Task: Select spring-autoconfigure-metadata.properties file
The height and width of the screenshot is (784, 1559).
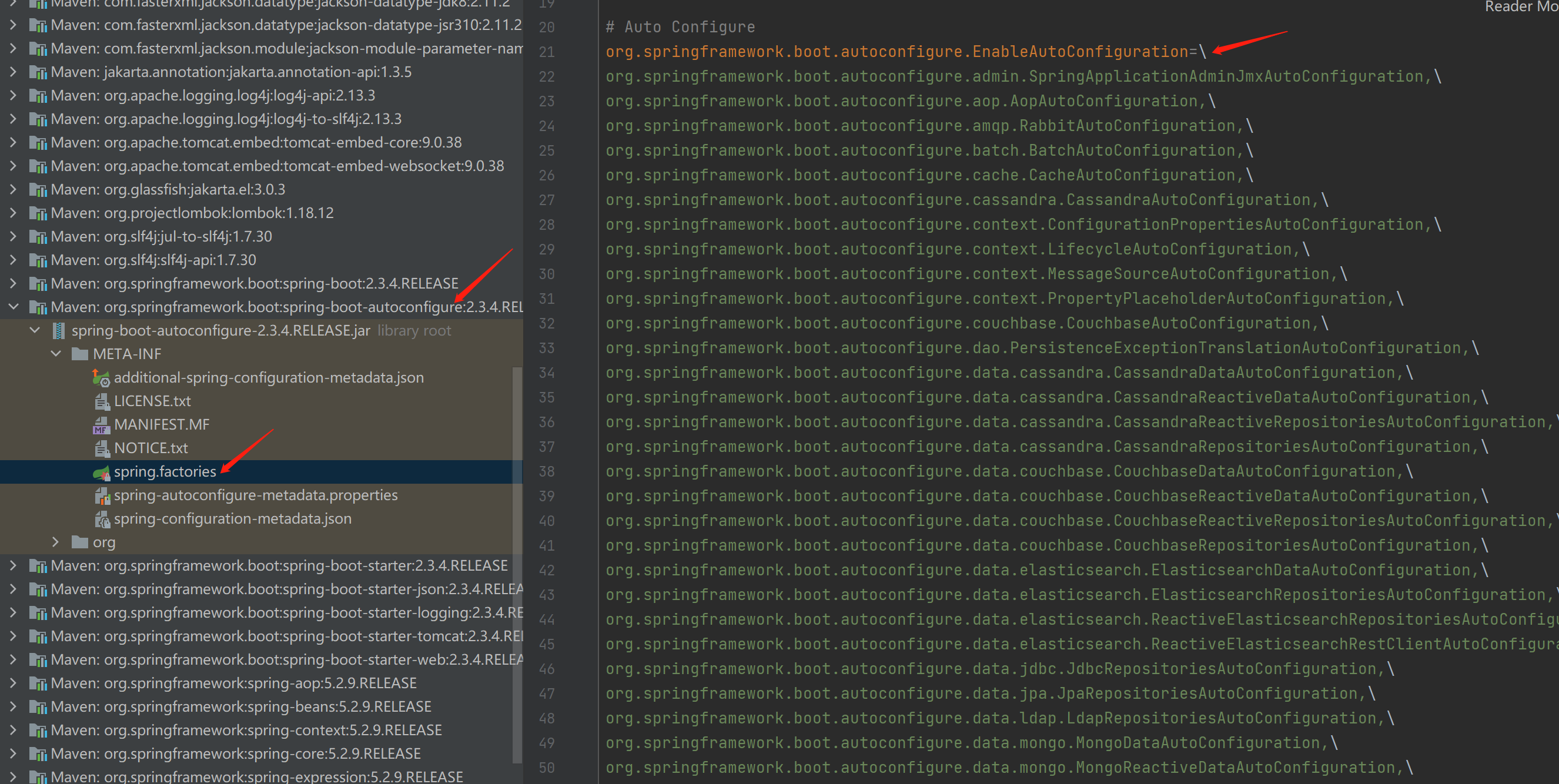Action: [x=255, y=495]
